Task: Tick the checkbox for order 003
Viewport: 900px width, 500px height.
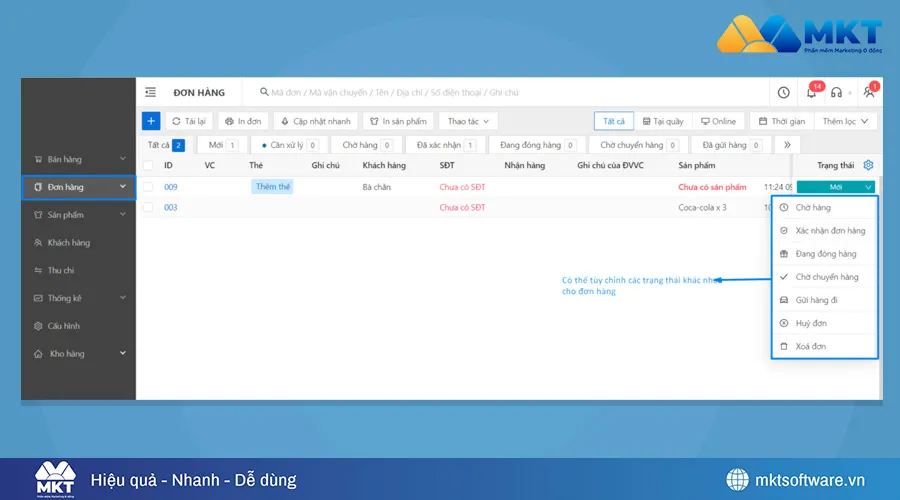Action: pos(148,207)
